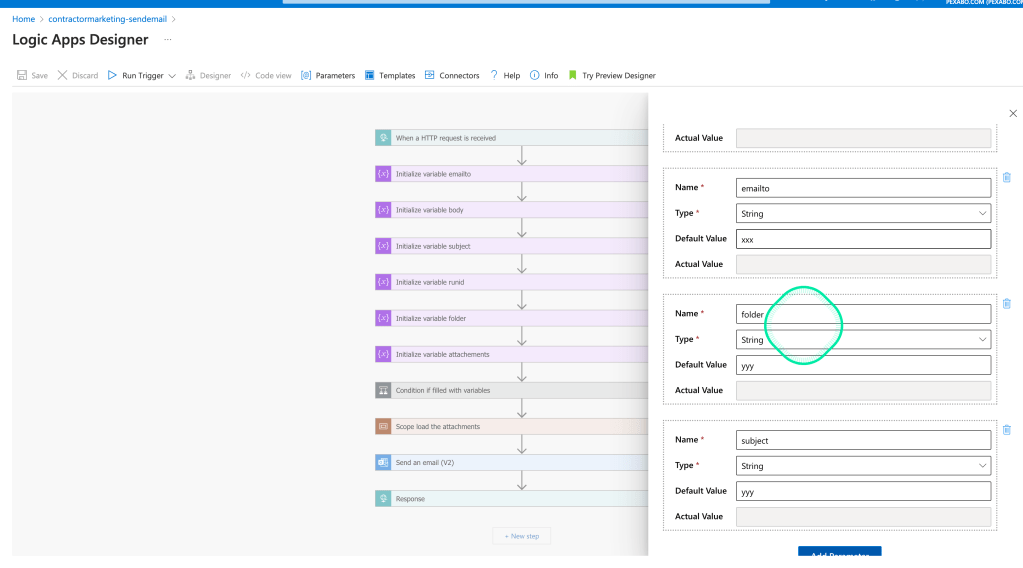Select the Send an email (V2) step

click(x=512, y=462)
